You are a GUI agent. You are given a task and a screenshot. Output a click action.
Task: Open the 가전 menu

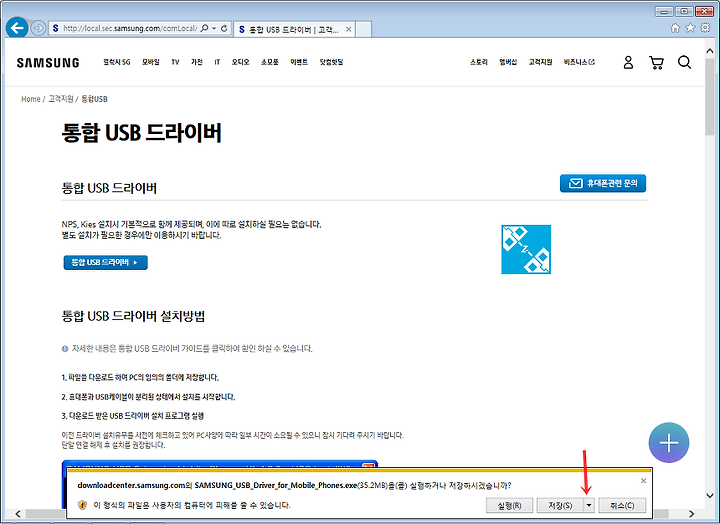coord(197,62)
